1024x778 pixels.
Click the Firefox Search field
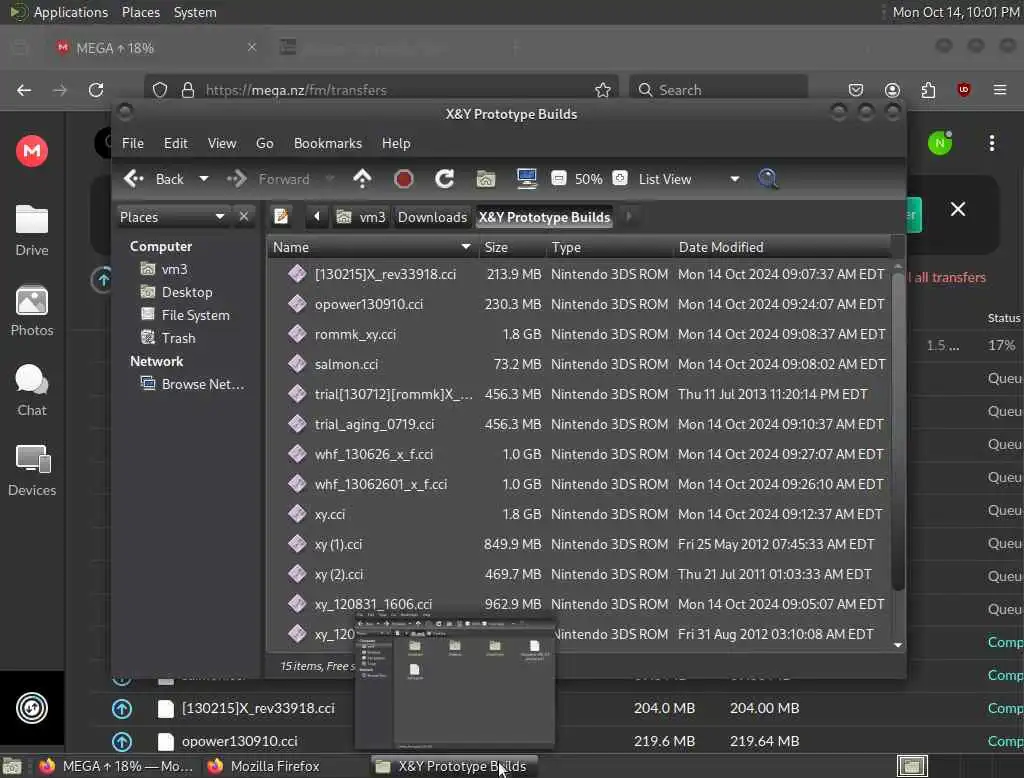tap(718, 89)
